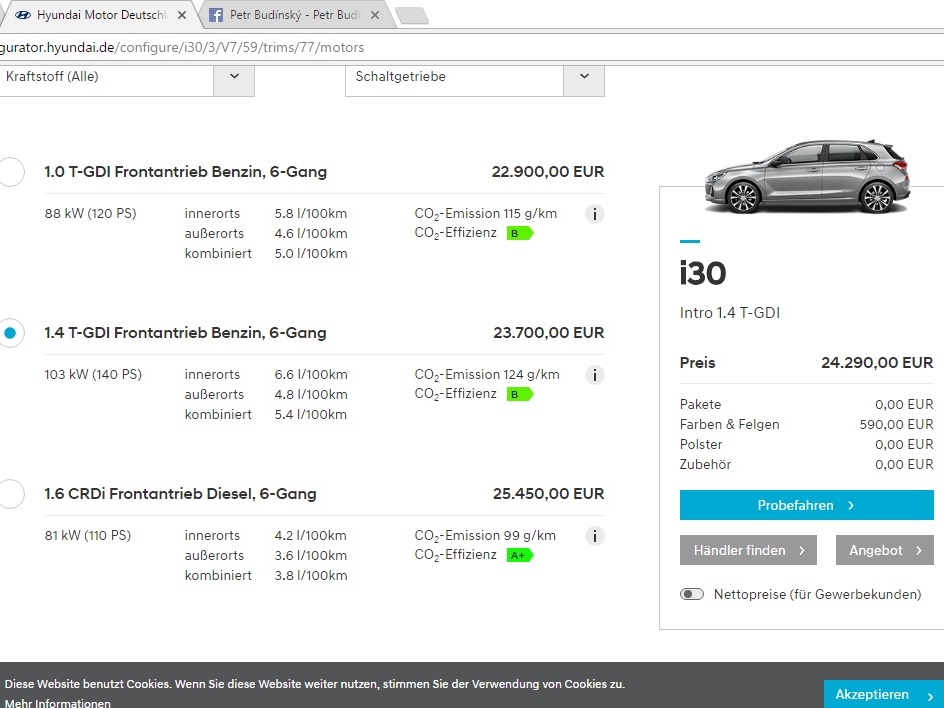This screenshot has width=944, height=708.
Task: Click the silver i30 car image
Action: tap(807, 176)
